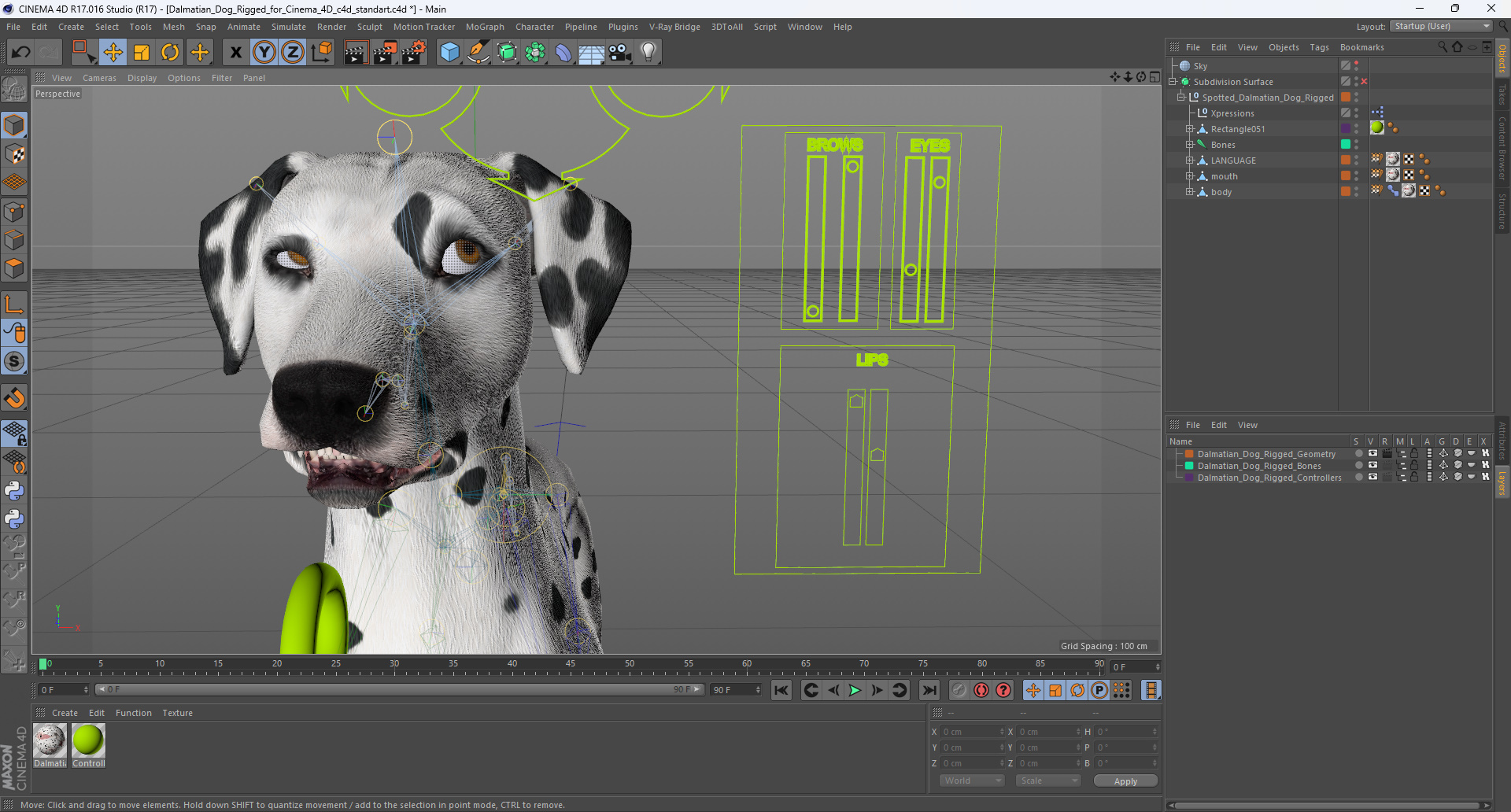Click Make Editable icon in left toolbar
Image resolution: width=1511 pixels, height=812 pixels.
[14, 90]
